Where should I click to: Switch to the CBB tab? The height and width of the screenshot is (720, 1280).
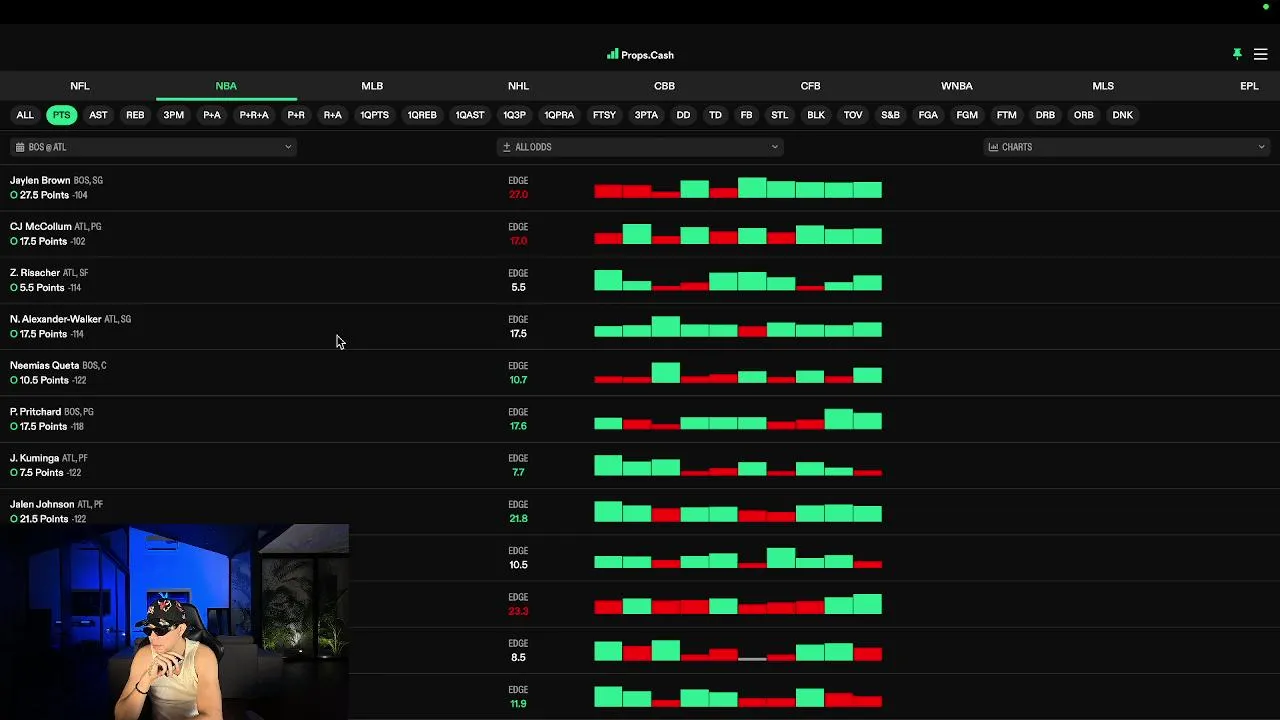pos(664,86)
